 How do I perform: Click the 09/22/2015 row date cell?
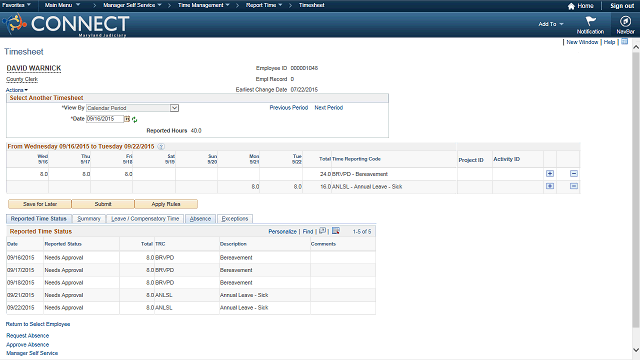[x=21, y=307]
